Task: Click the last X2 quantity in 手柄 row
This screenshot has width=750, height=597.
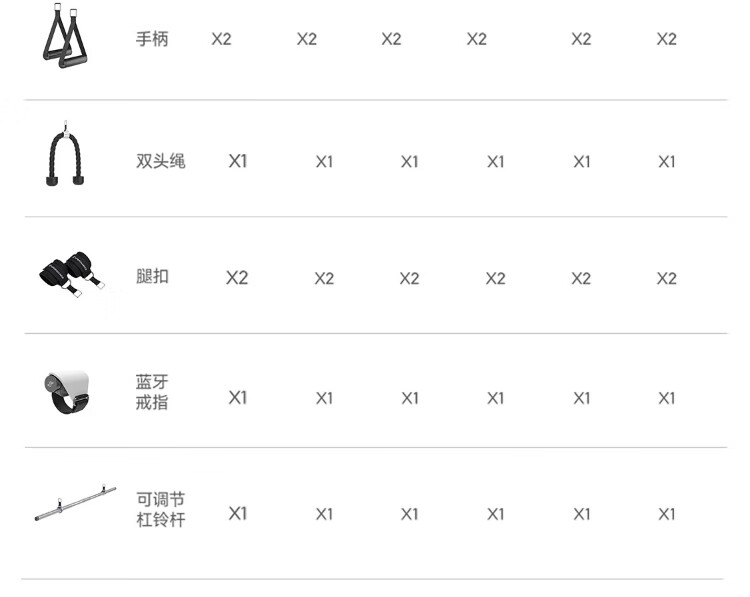Action: click(x=666, y=39)
